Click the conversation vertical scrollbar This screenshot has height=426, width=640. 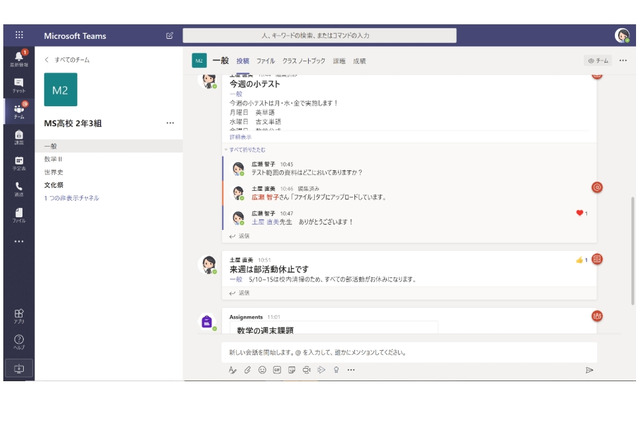633,251
